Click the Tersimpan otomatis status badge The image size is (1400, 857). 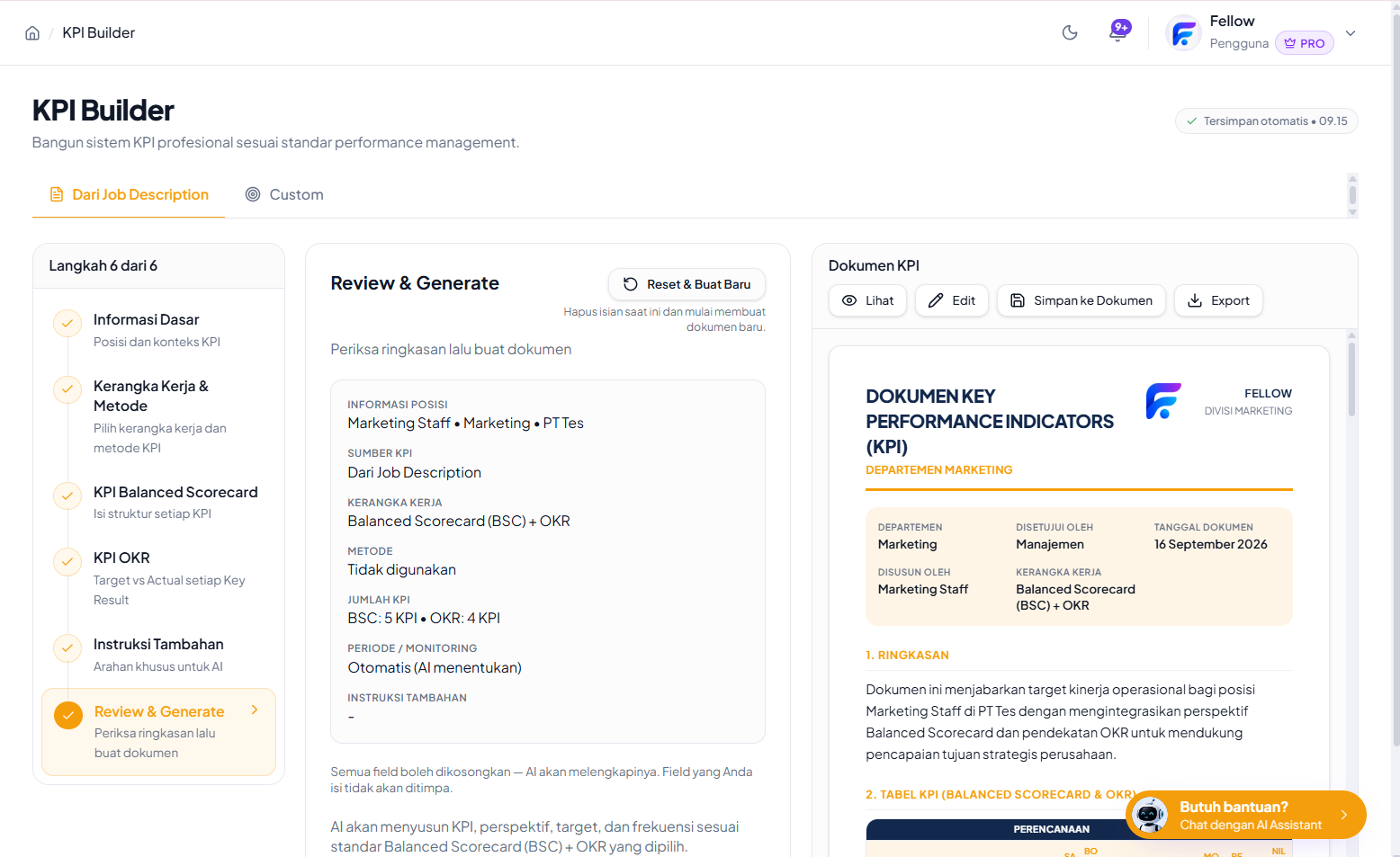(x=1266, y=121)
